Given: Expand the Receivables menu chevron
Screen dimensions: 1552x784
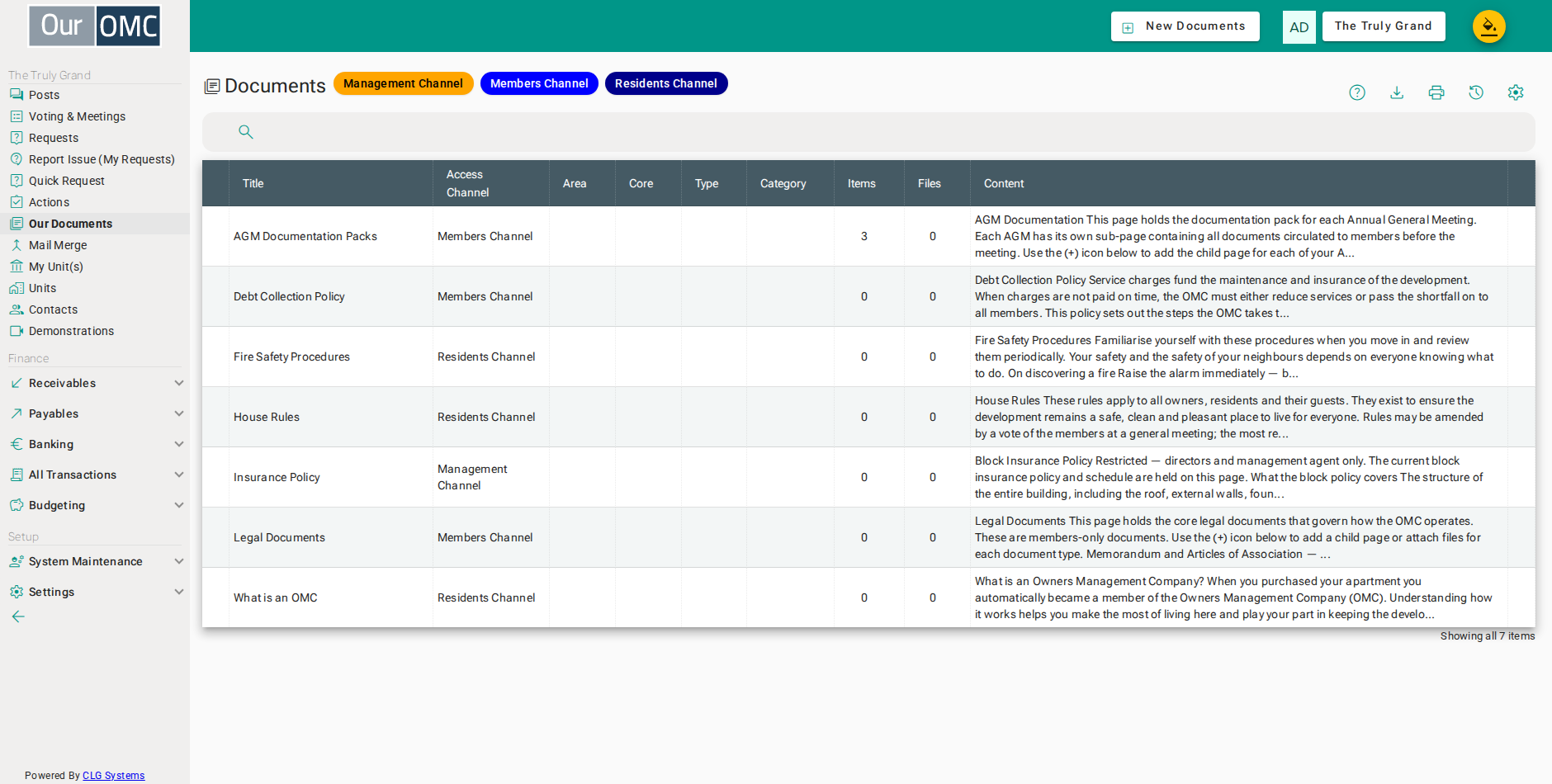Looking at the screenshot, I should tap(179, 383).
